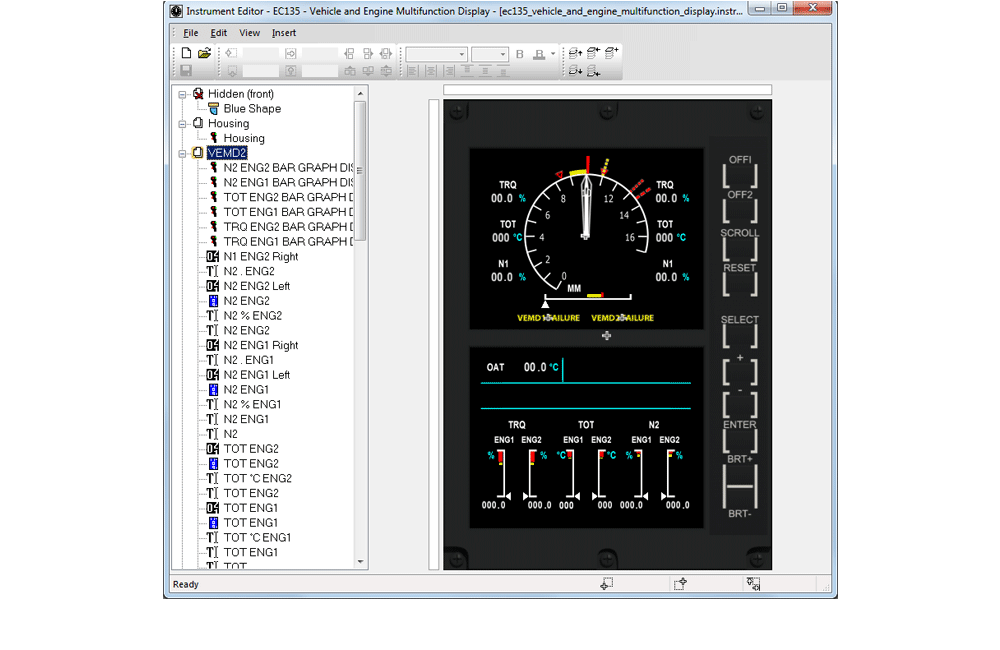Image resolution: width=1000 pixels, height=650 pixels.
Task: Open the Insert menu
Action: coord(284,32)
